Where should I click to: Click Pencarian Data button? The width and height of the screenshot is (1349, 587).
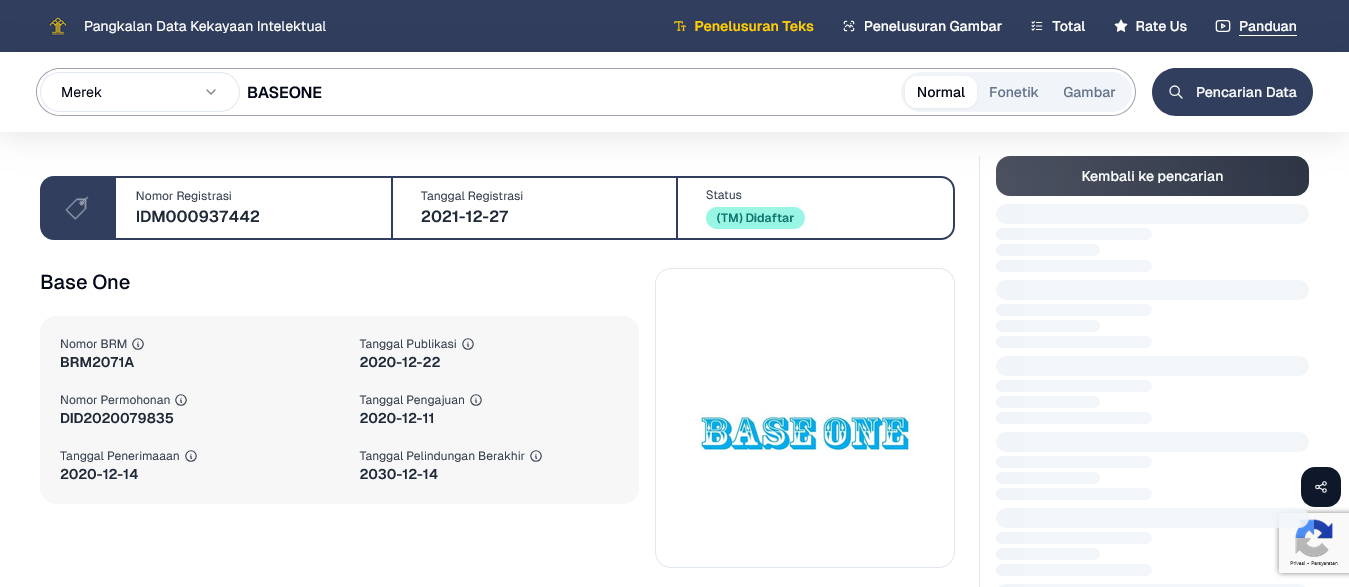click(1232, 92)
